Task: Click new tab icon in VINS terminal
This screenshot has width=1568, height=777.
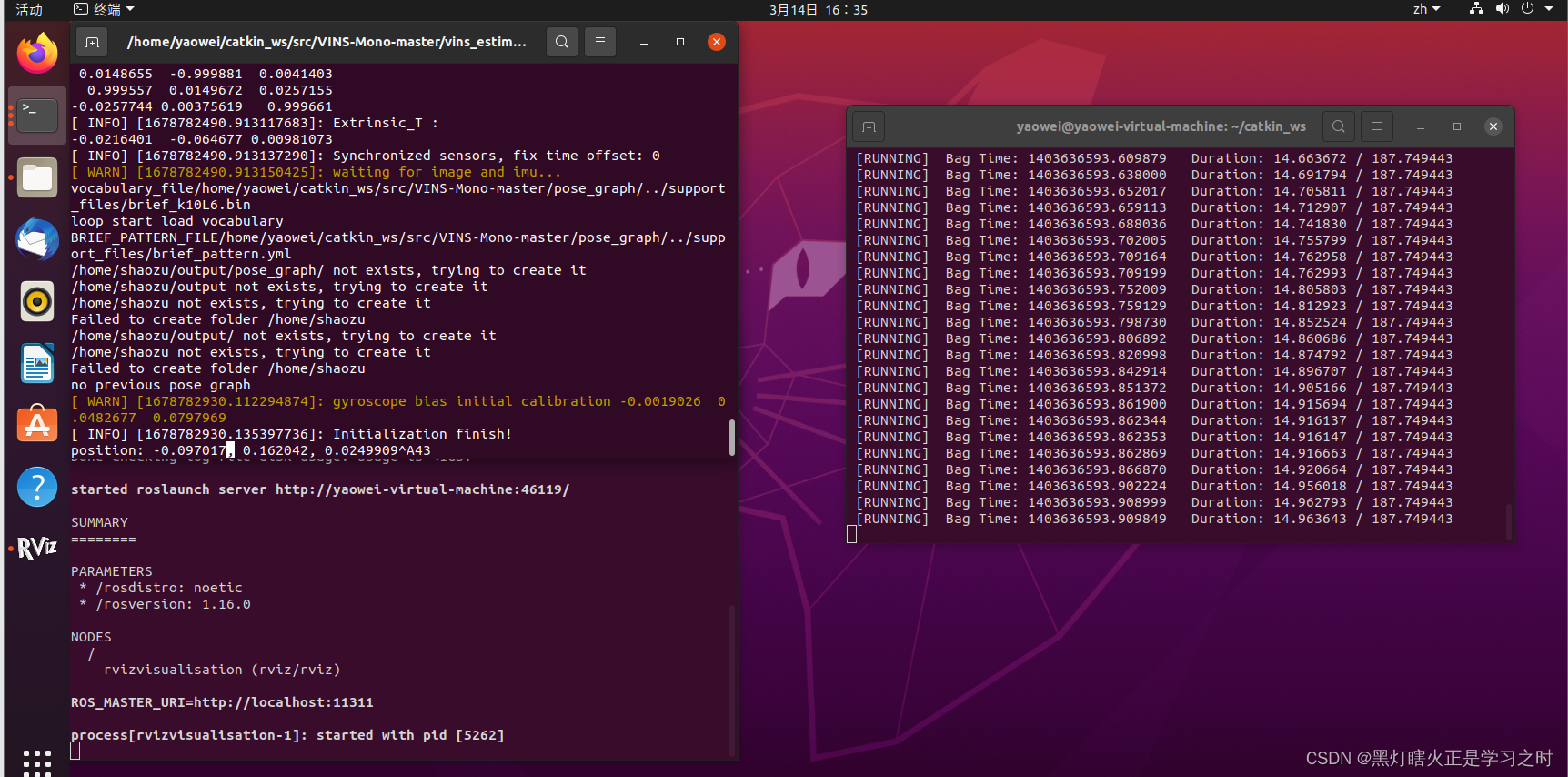Action: pos(92,42)
